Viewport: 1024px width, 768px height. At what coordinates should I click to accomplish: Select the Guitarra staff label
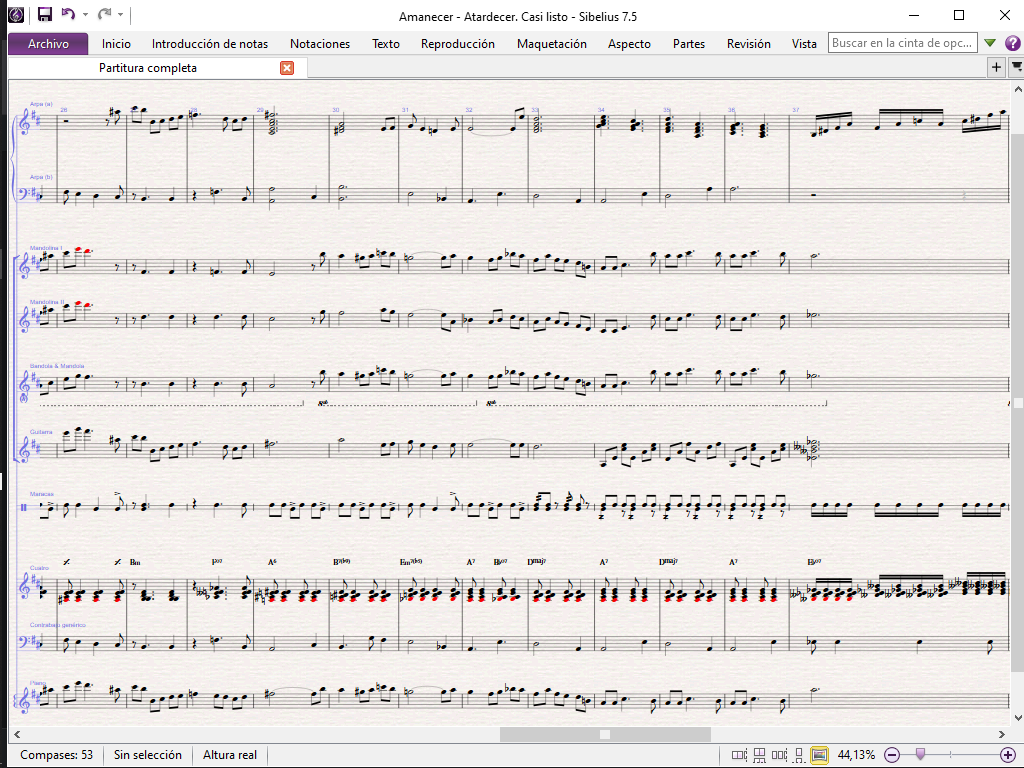(40, 432)
